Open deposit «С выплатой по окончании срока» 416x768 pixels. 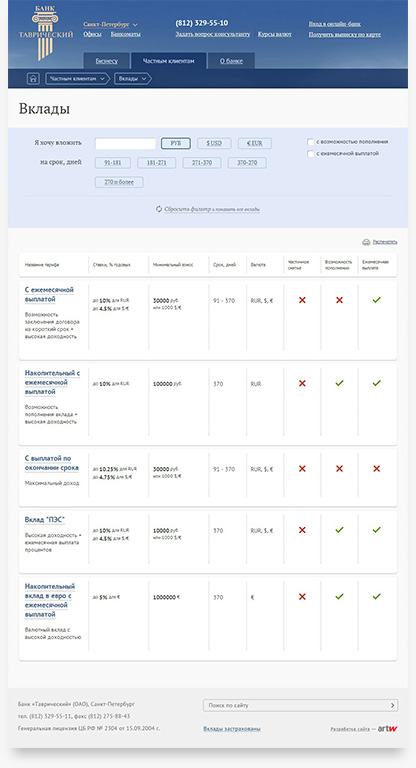click(x=51, y=463)
